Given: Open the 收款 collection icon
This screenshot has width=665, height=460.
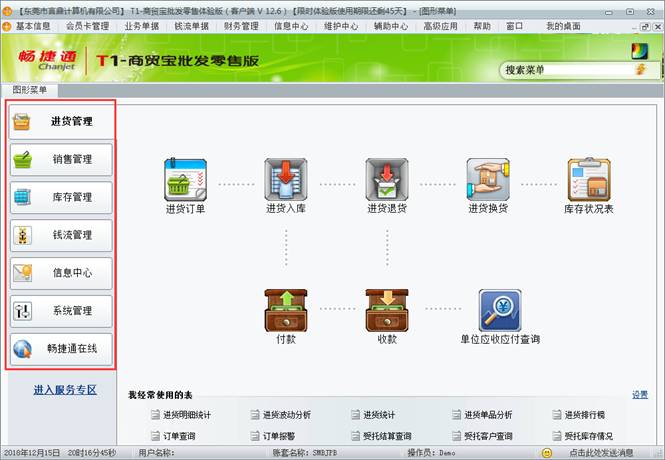Looking at the screenshot, I should click(387, 310).
